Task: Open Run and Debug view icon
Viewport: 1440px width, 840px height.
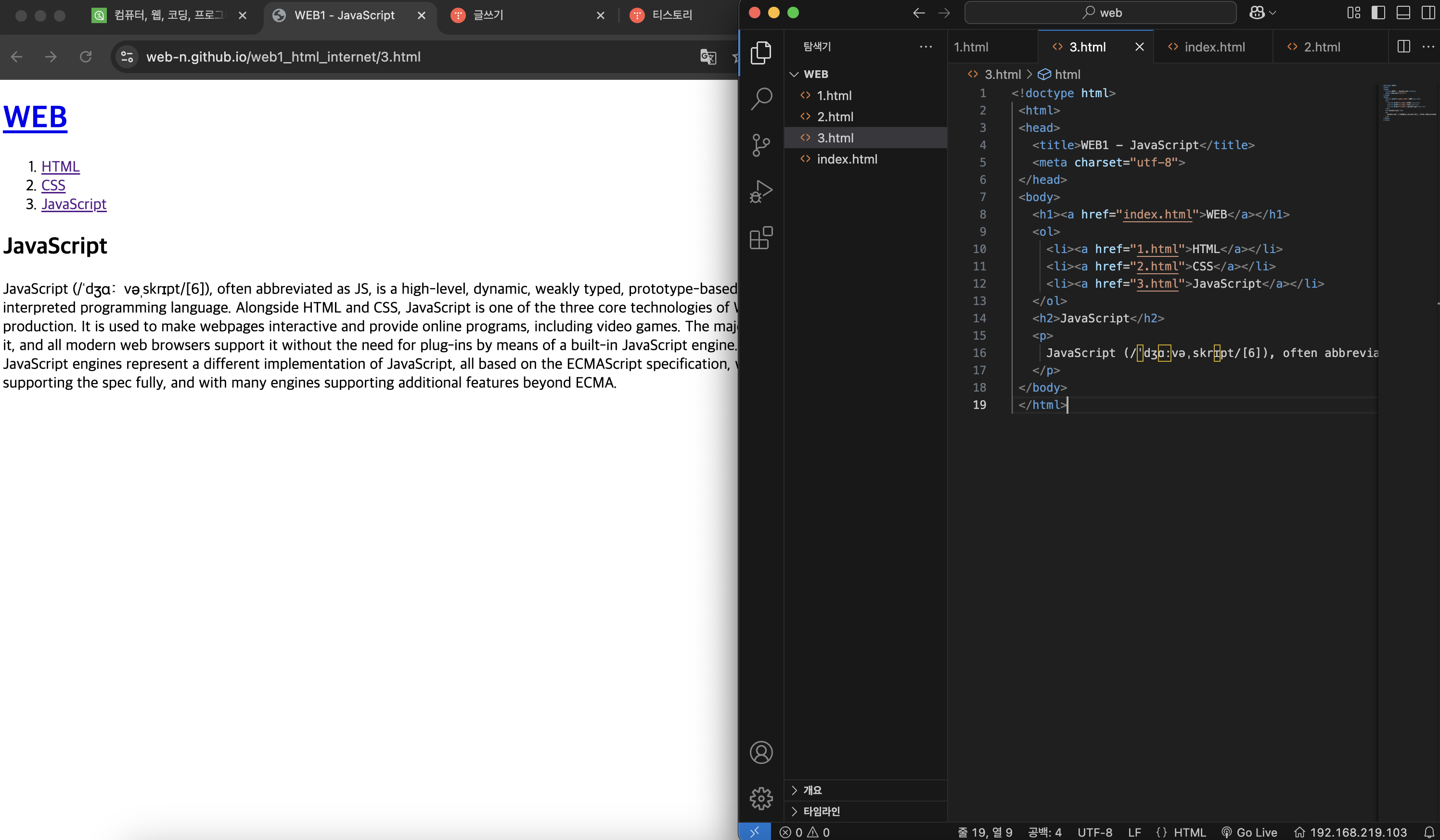Action: click(760, 191)
